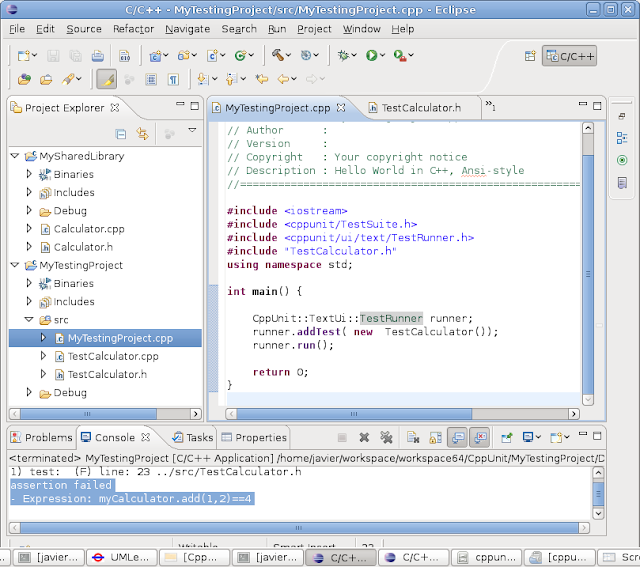The width and height of the screenshot is (640, 567).
Task: Click the Outline view icon in right sidebar
Action: click(622, 138)
